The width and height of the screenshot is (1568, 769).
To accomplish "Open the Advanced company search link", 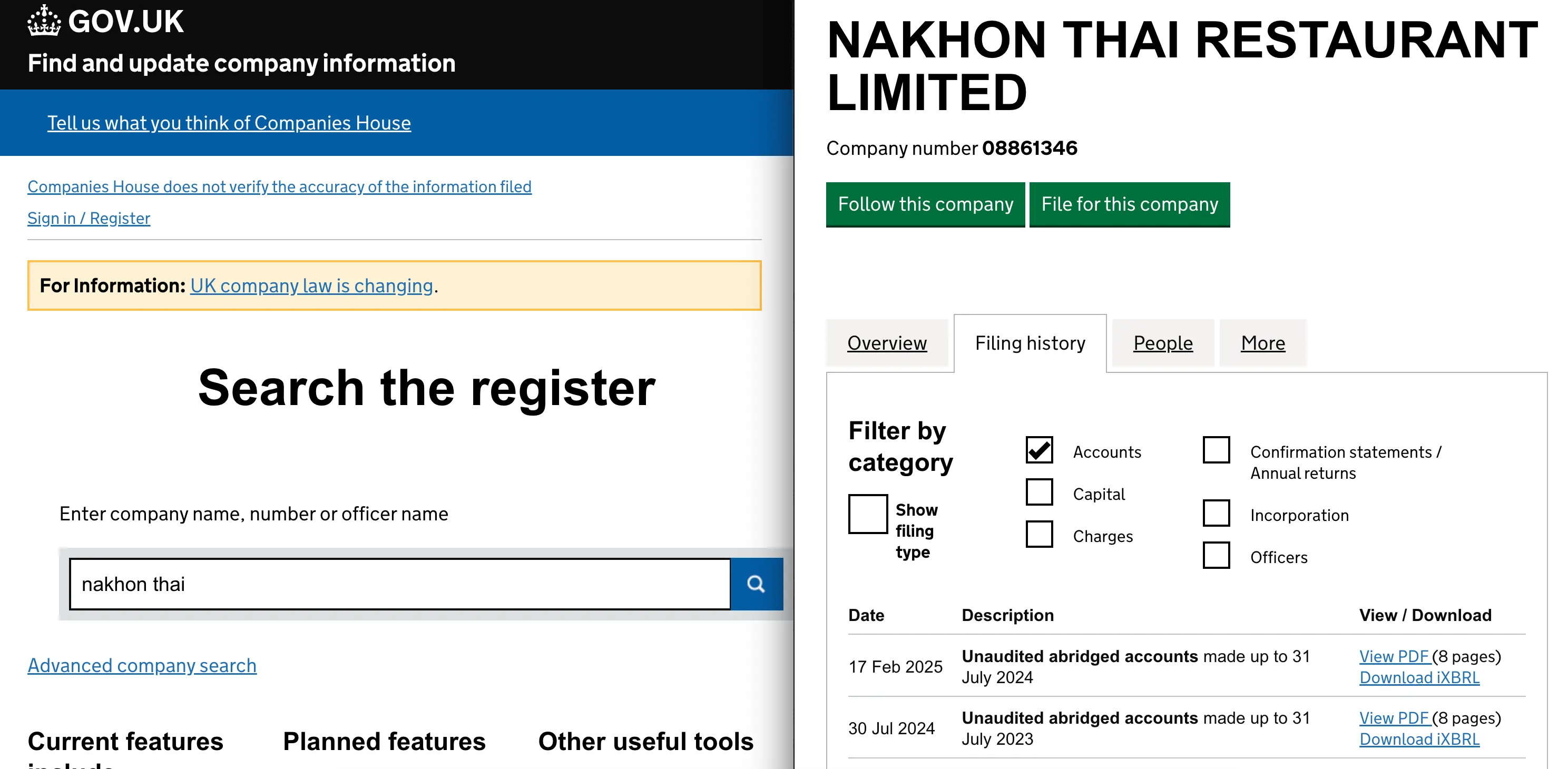I will click(142, 665).
